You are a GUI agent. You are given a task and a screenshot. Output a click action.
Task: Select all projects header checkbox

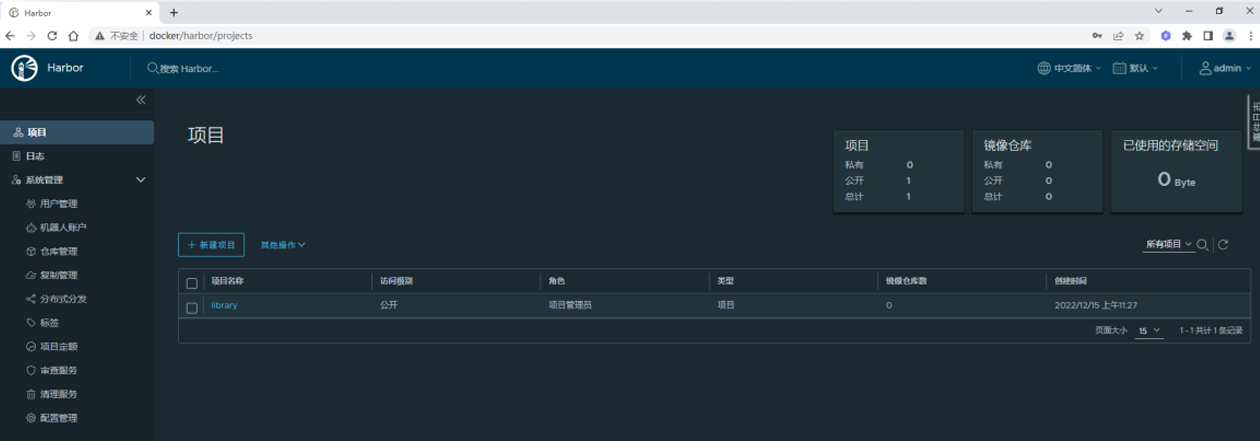click(x=192, y=283)
